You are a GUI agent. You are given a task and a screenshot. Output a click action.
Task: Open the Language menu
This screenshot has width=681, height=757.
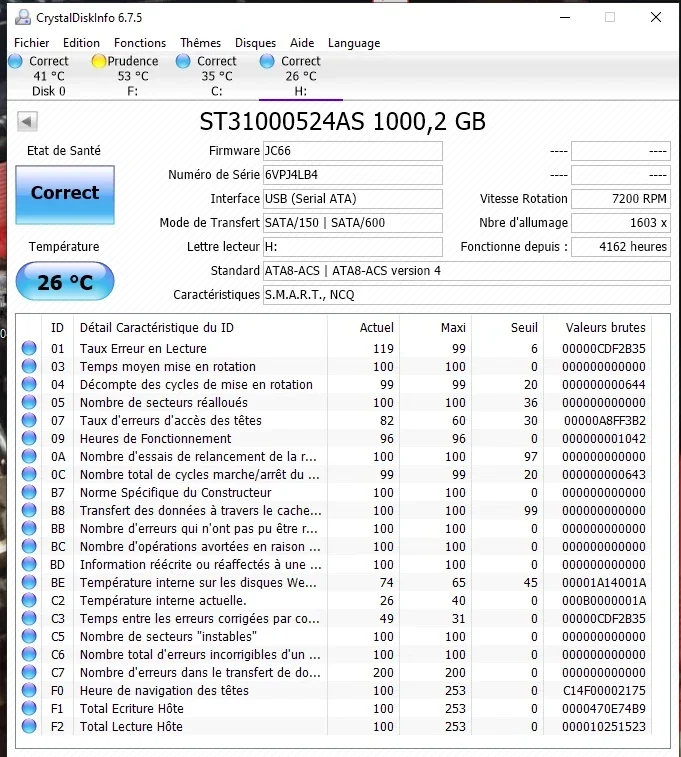(354, 43)
